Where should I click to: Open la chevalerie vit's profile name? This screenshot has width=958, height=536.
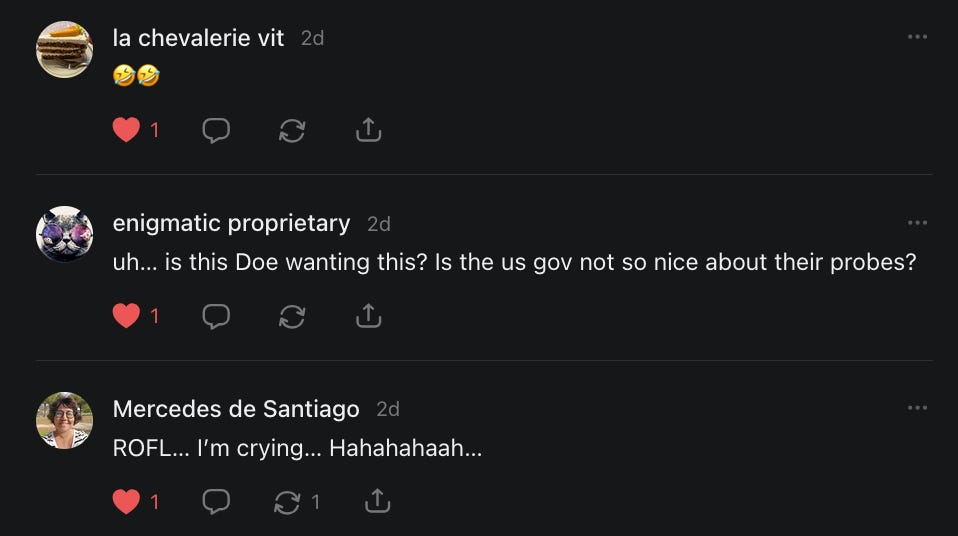tap(199, 38)
